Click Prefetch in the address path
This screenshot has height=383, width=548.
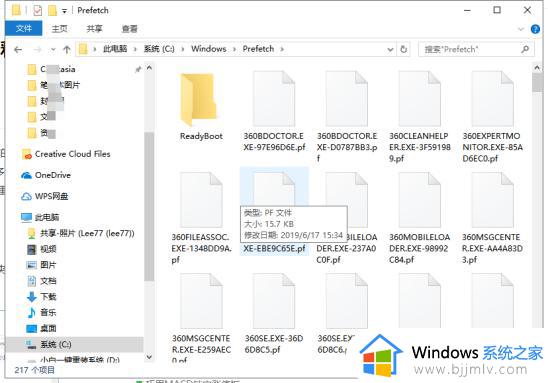pyautogui.click(x=258, y=49)
